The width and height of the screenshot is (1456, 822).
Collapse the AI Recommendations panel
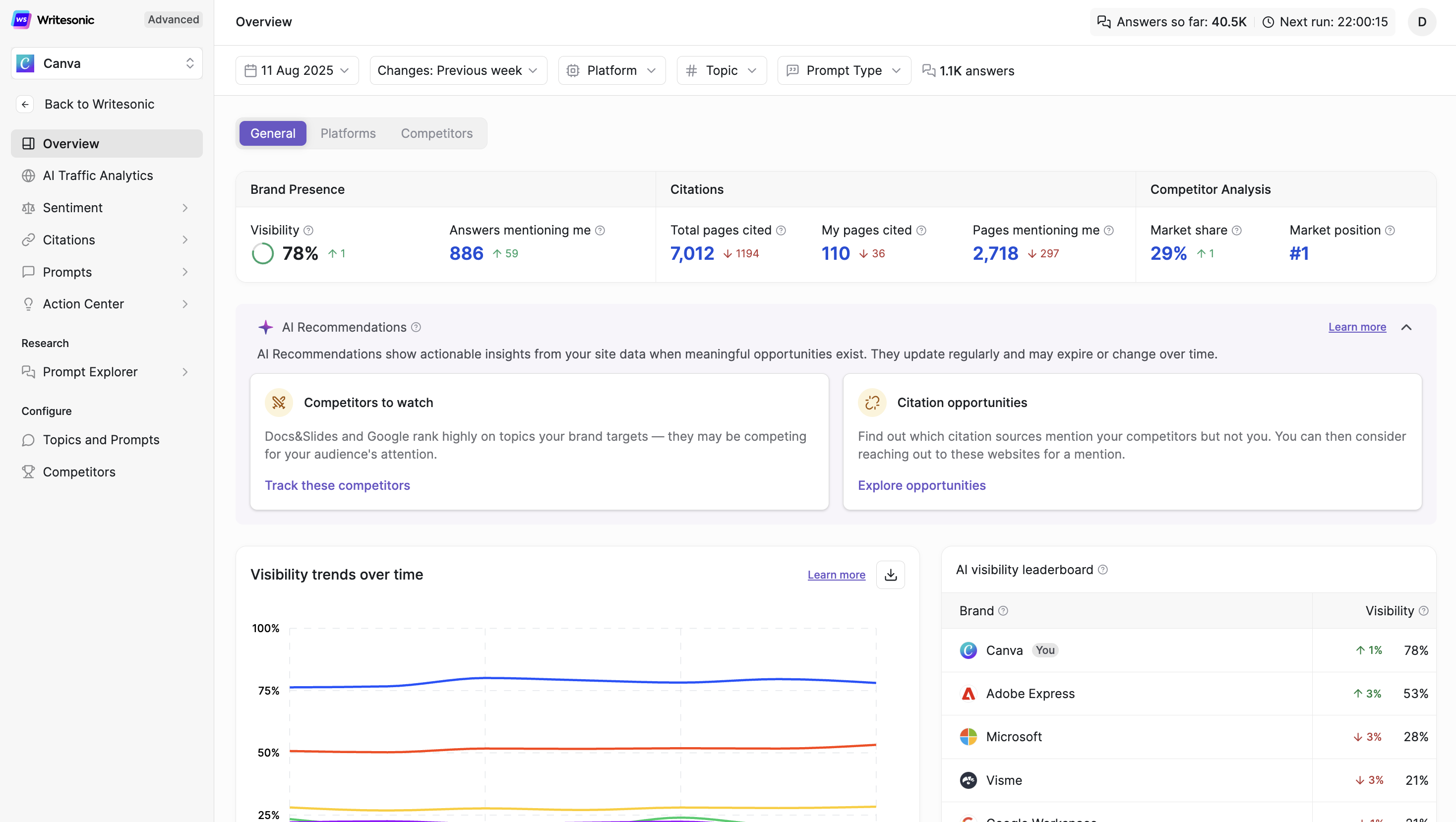(x=1406, y=327)
